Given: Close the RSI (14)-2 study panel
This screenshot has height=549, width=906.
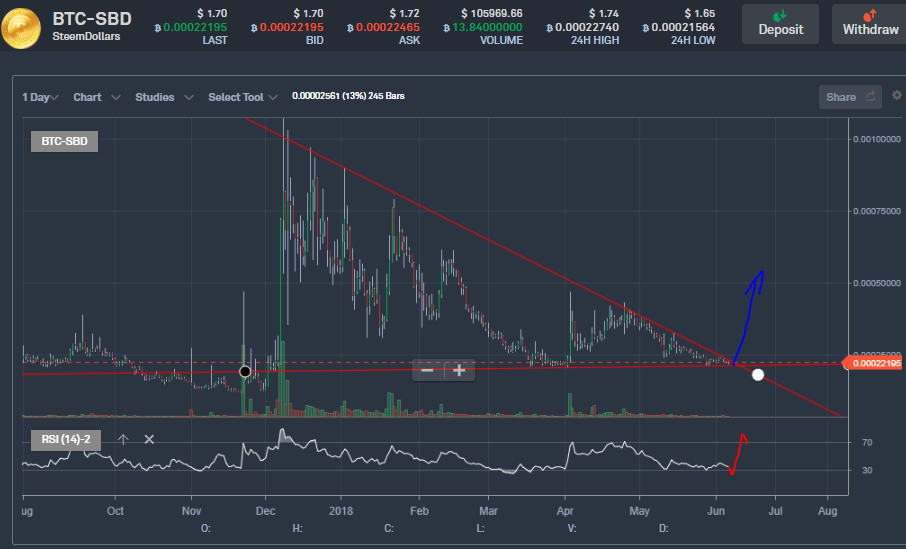Looking at the screenshot, I should [x=149, y=439].
